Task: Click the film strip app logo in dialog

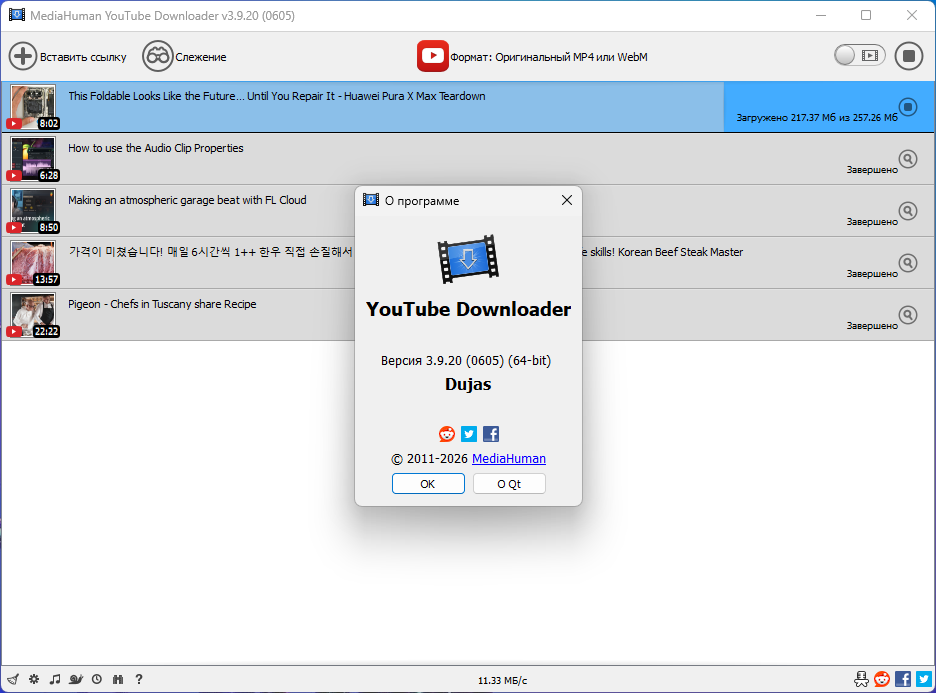Action: click(468, 259)
